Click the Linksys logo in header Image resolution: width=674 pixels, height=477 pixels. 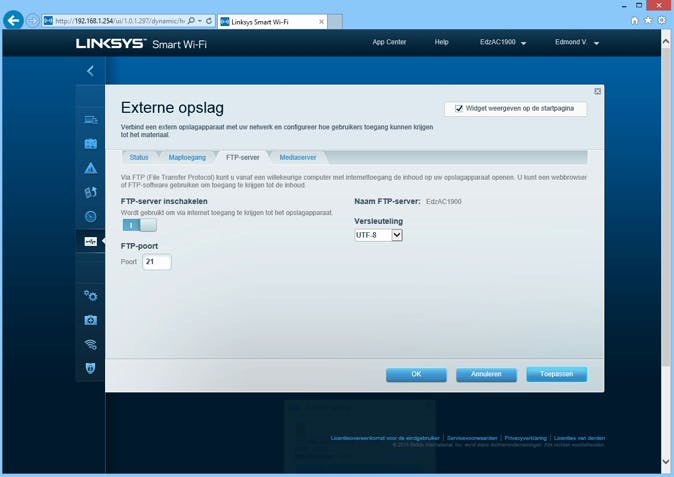pos(111,43)
